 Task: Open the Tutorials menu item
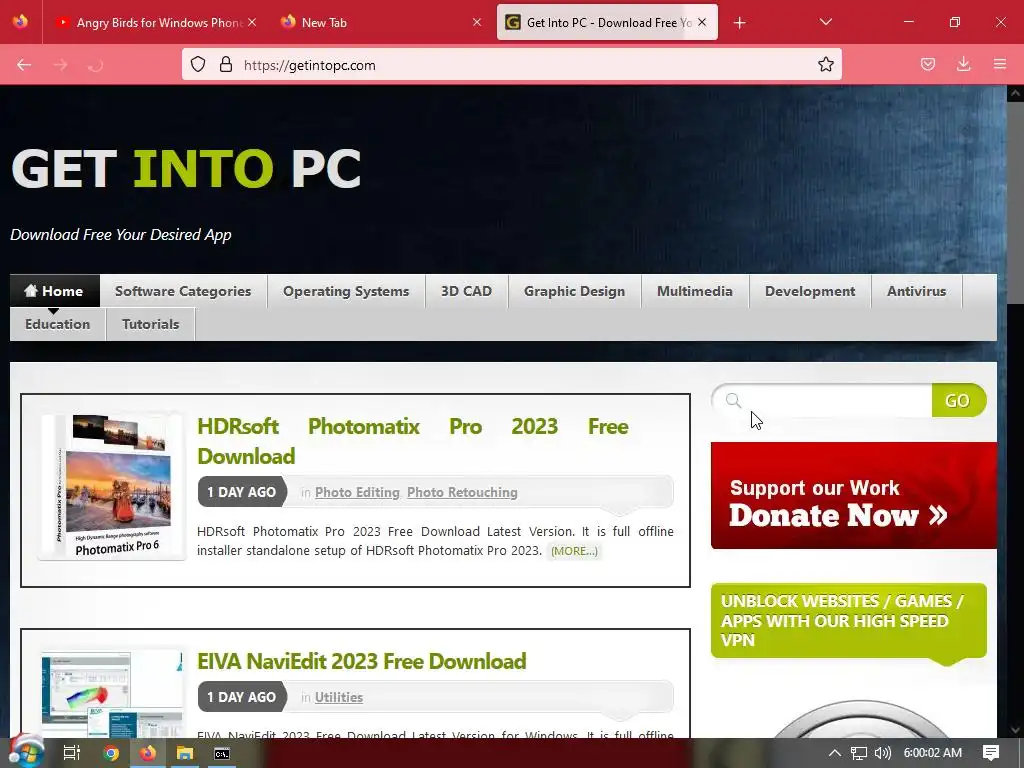coord(150,324)
